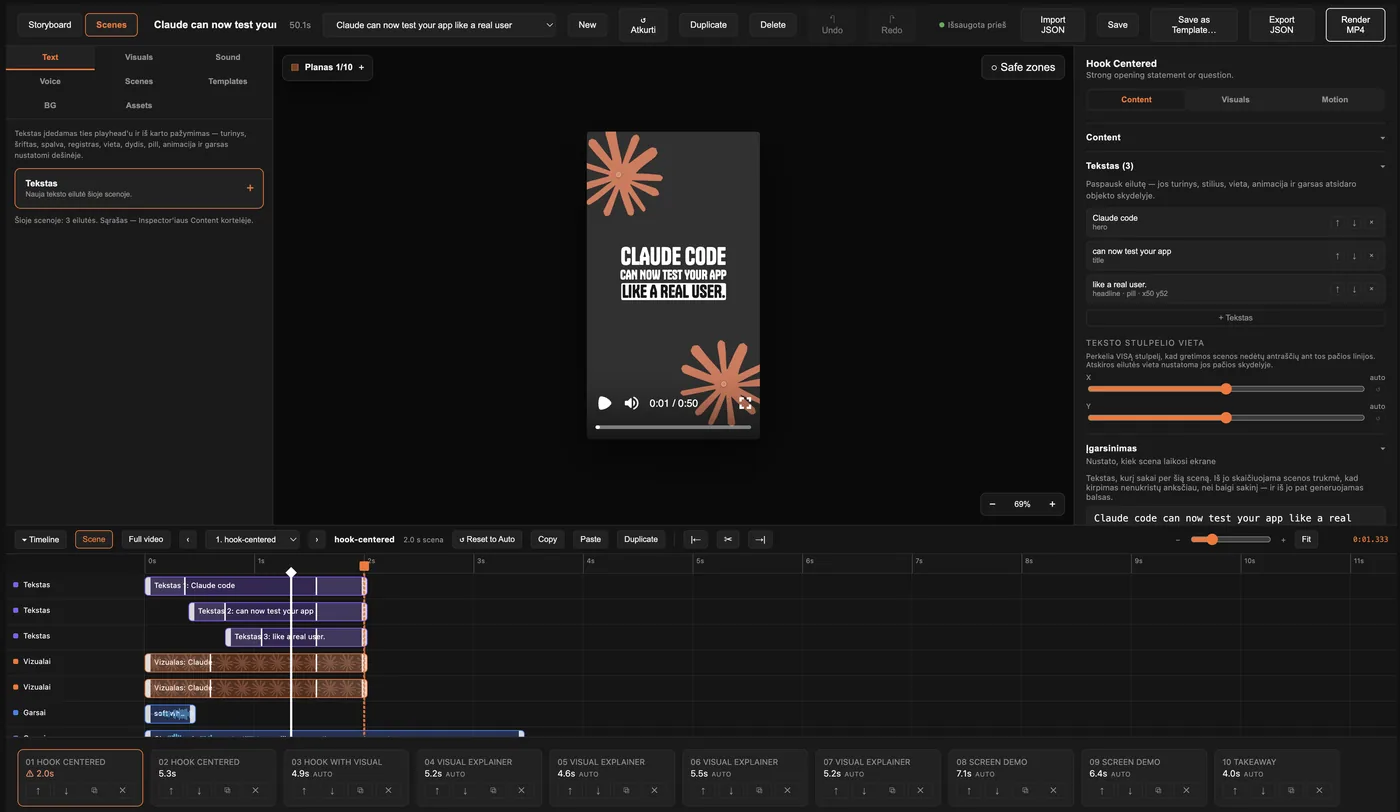Duplicate scene 08 Screen Demo card
The width and height of the screenshot is (1400, 812).
pos(1025,791)
